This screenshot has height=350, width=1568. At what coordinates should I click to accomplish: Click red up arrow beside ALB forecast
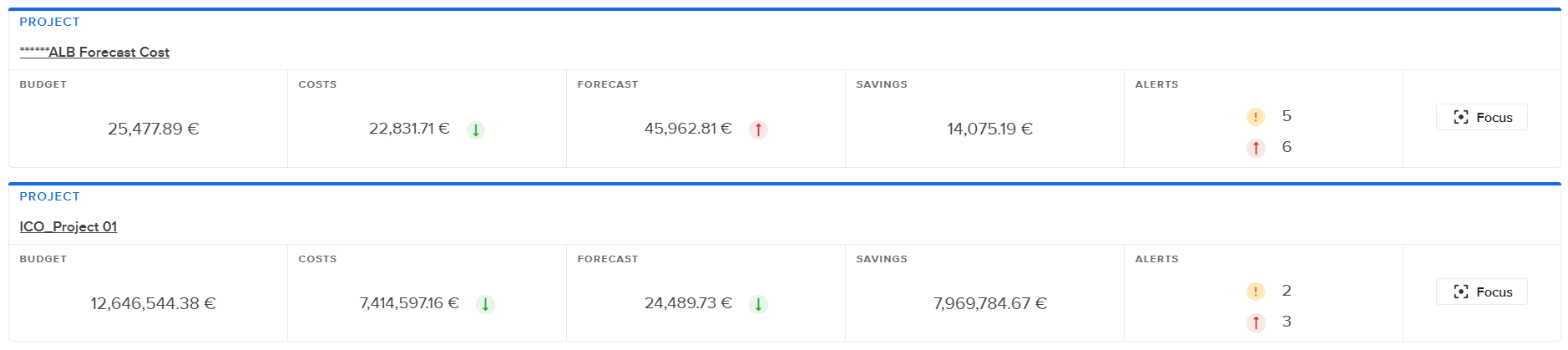click(x=758, y=129)
